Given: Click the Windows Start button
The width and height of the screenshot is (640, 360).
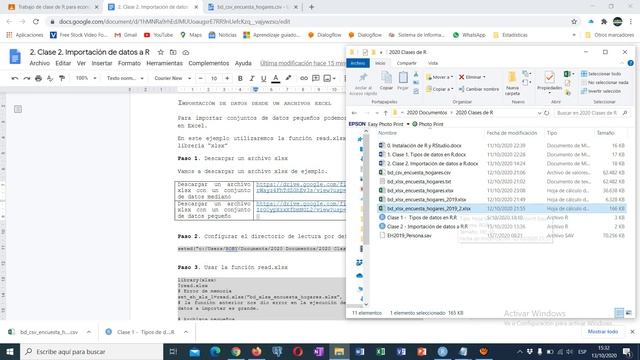Looking at the screenshot, I should pyautogui.click(x=10, y=351).
